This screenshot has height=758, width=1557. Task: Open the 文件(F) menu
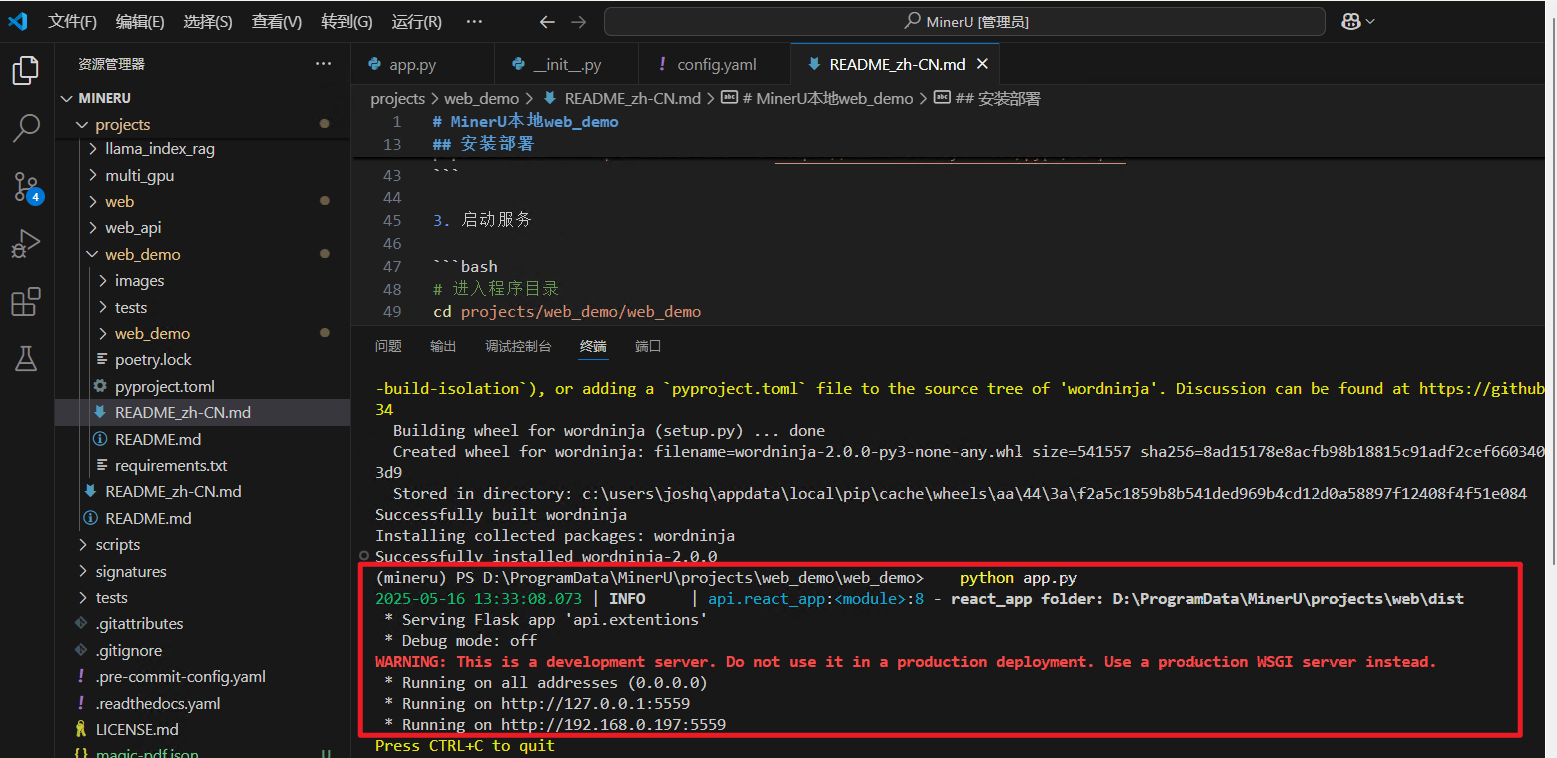72,21
